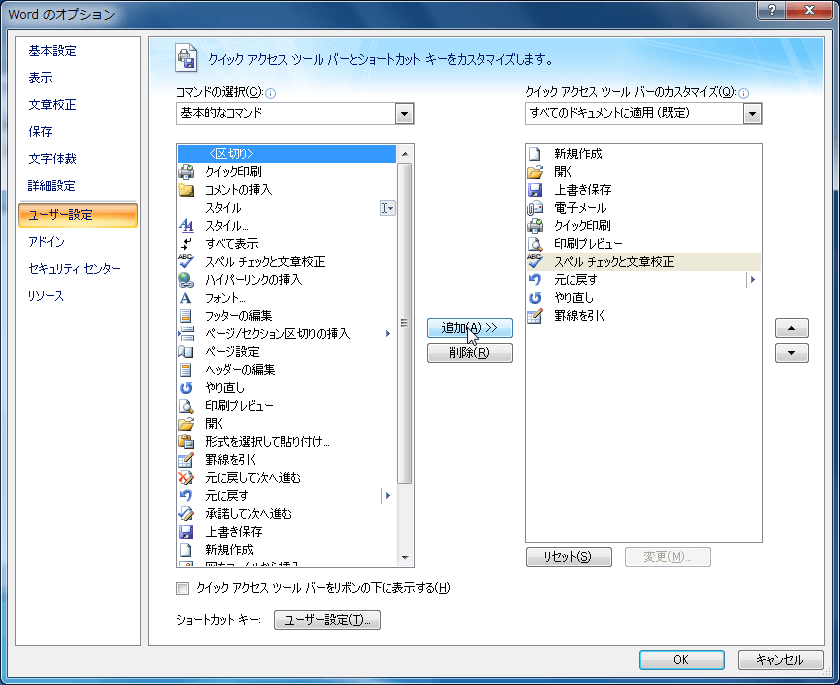Open the 保存 category
Viewport: 840px width, 685px height.
tap(40, 131)
